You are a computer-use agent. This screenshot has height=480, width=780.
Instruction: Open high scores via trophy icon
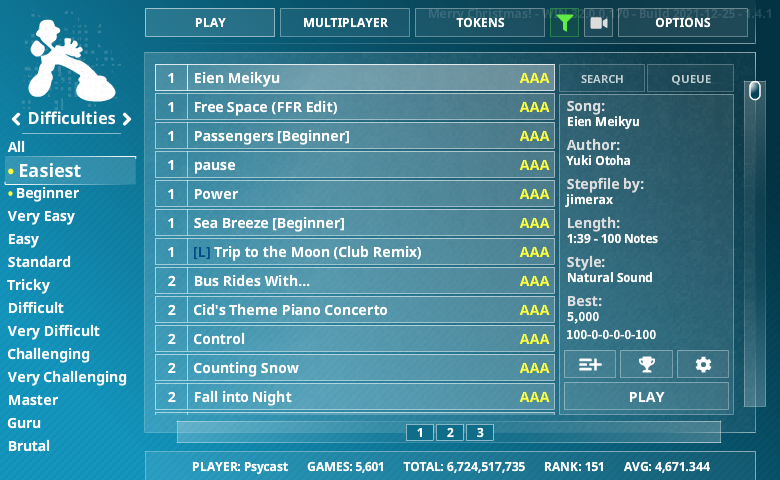[646, 365]
